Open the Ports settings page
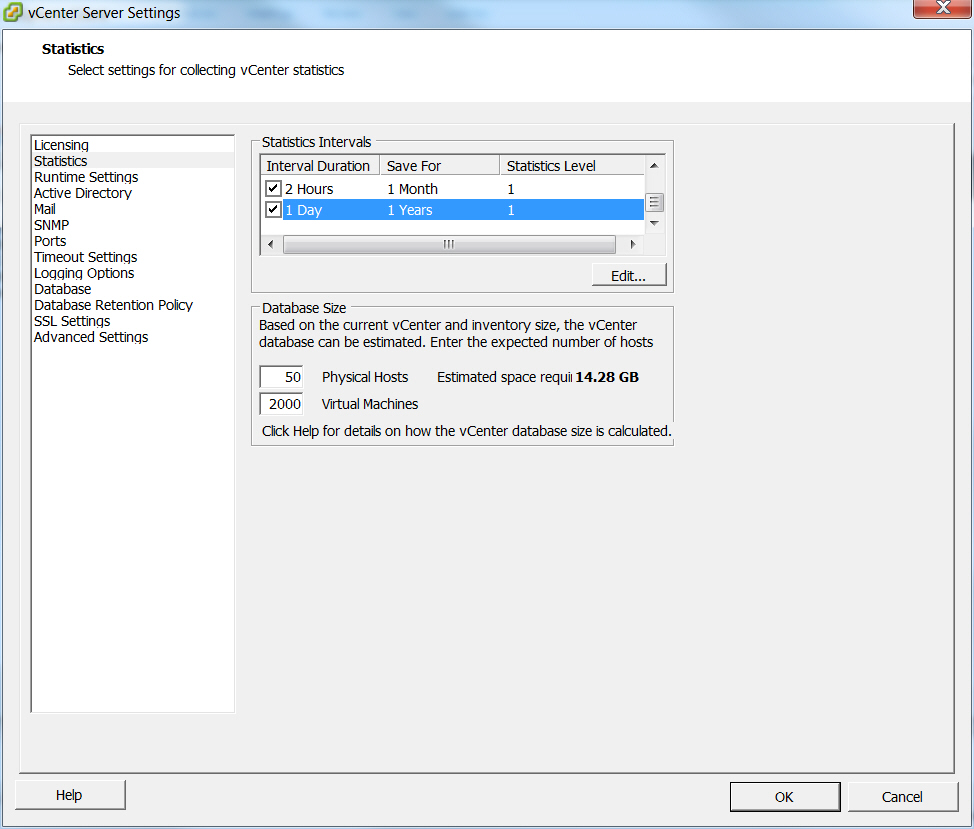This screenshot has height=829, width=974. 50,241
